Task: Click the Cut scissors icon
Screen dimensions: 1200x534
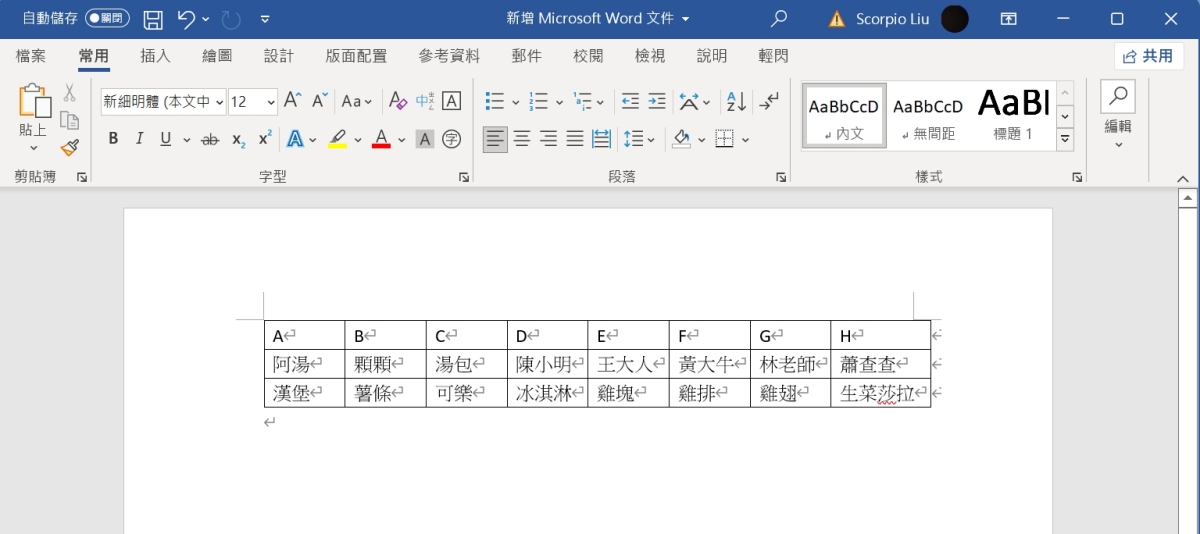Action: 69,93
